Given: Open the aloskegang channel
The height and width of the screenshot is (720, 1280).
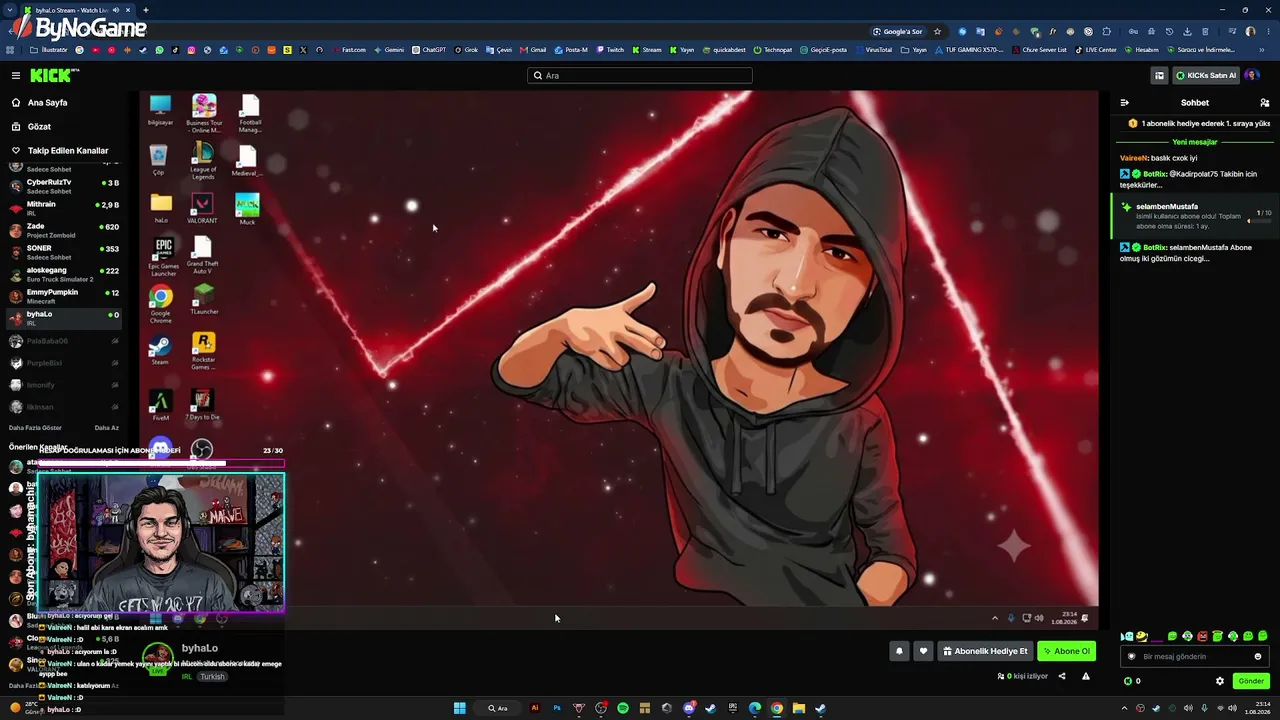Looking at the screenshot, I should coord(64,274).
